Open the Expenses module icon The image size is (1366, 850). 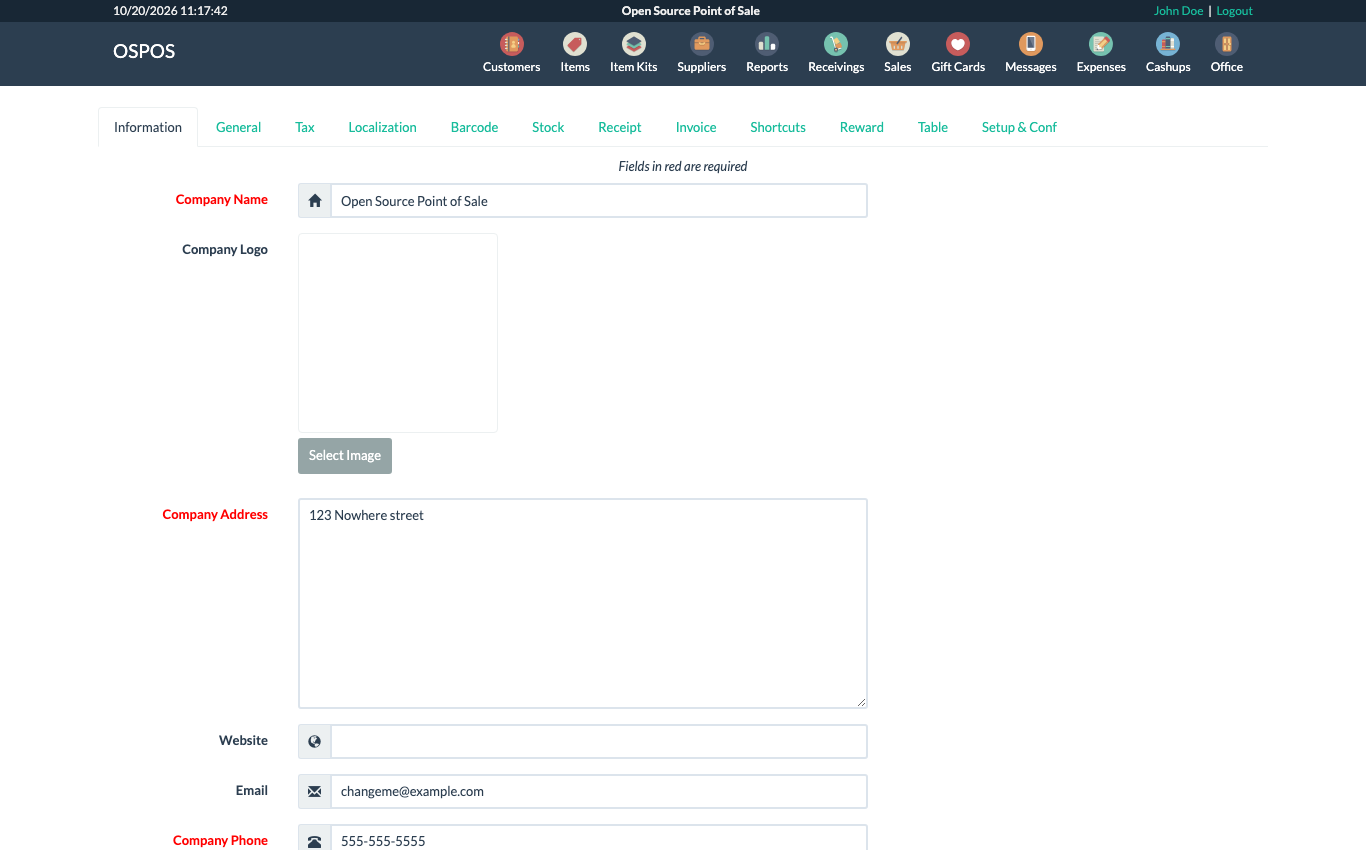click(1101, 44)
